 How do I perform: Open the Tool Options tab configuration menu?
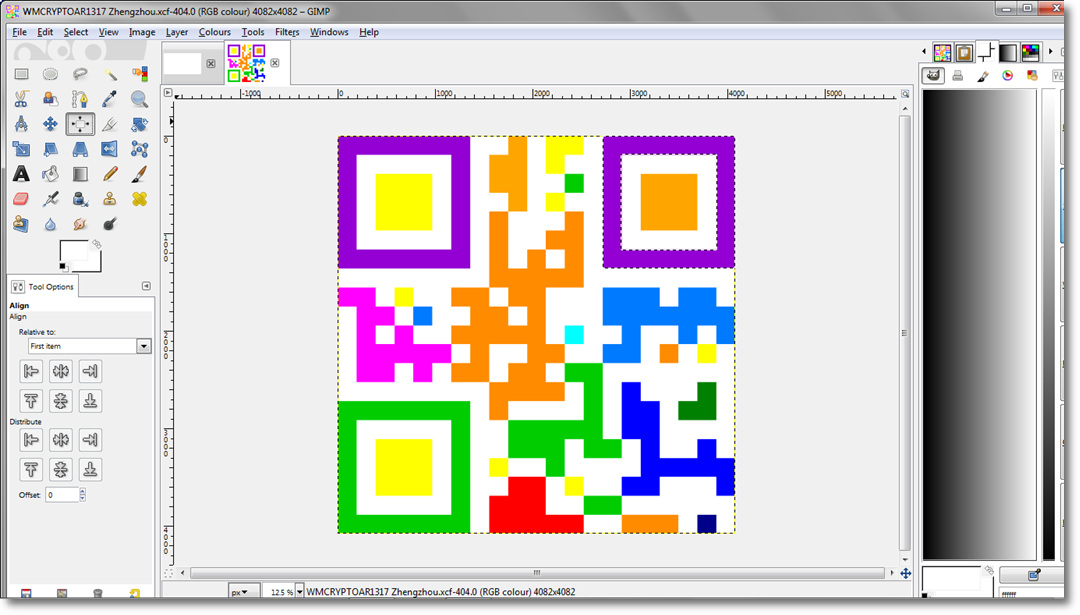[x=146, y=286]
